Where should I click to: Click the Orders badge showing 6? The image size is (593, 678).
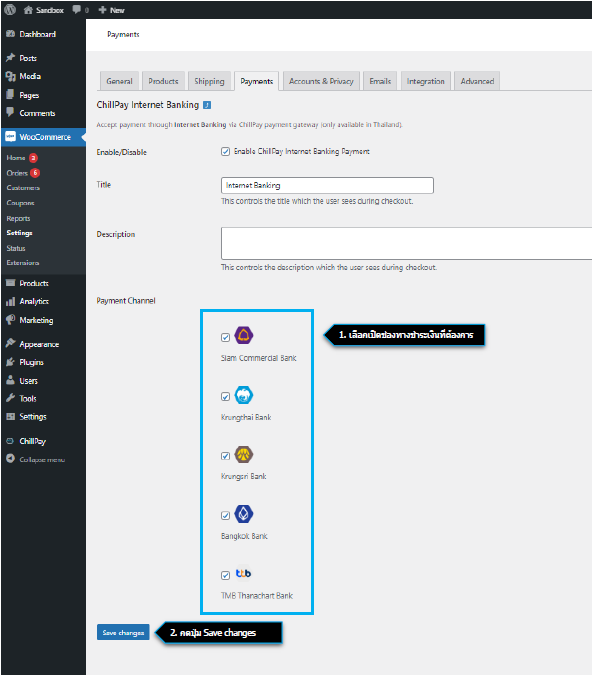click(35, 173)
